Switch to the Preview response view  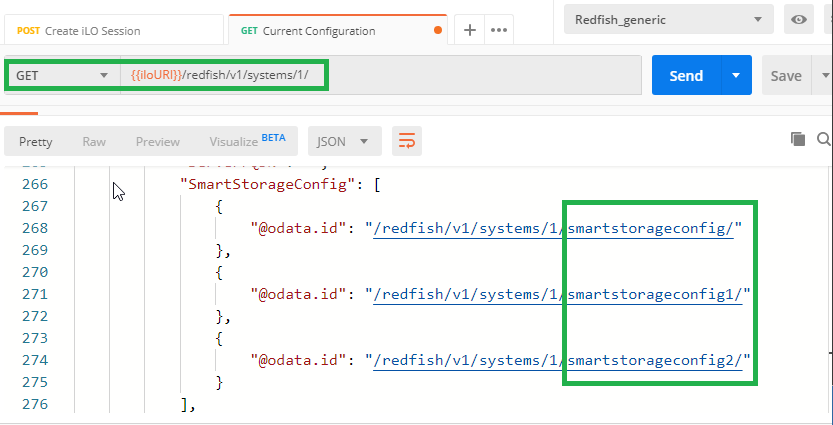(158, 142)
